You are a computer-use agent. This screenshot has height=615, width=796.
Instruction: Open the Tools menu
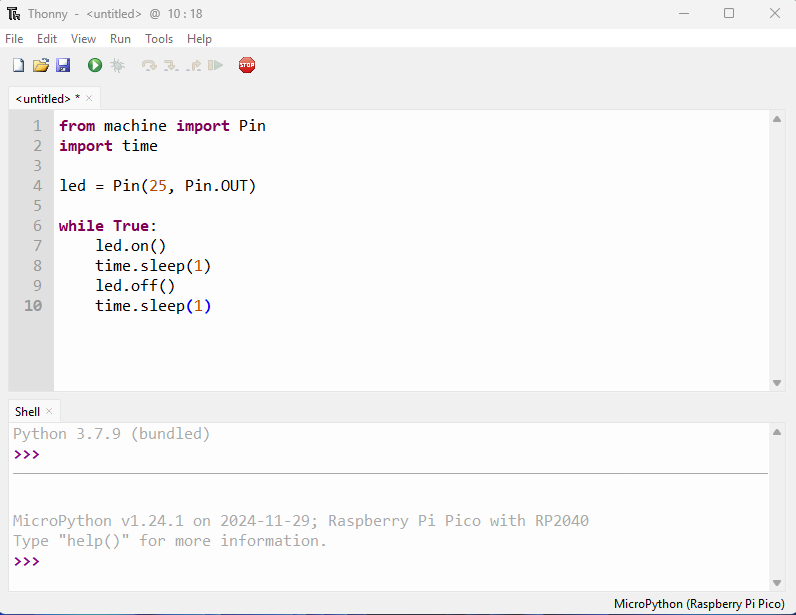tap(159, 39)
